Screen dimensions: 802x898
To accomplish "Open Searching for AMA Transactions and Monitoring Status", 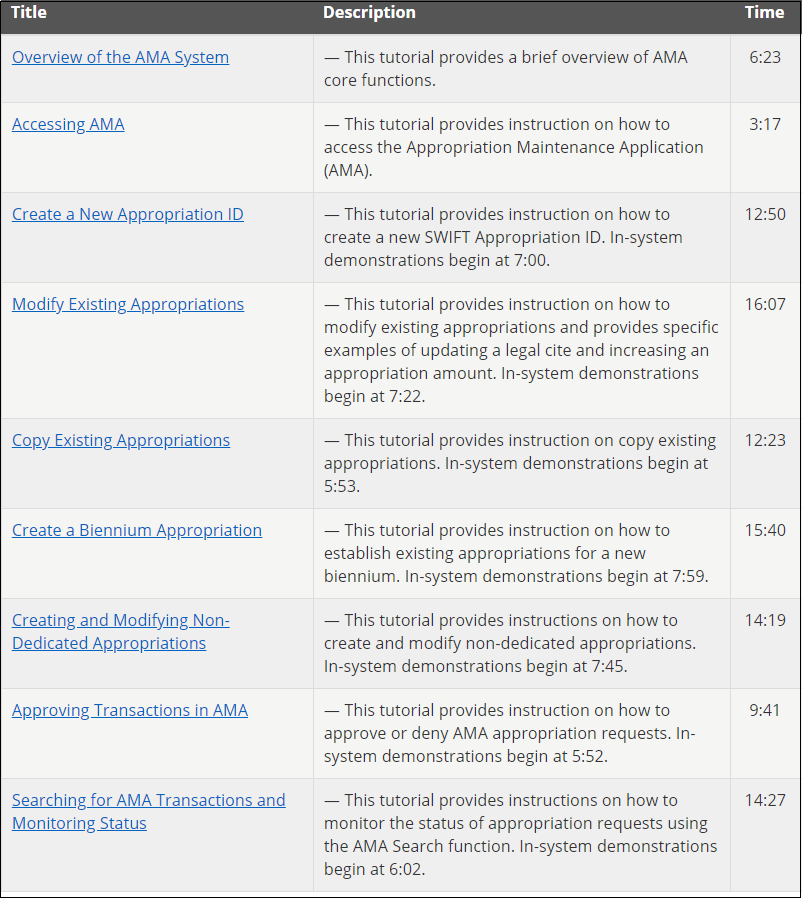I will tap(148, 811).
